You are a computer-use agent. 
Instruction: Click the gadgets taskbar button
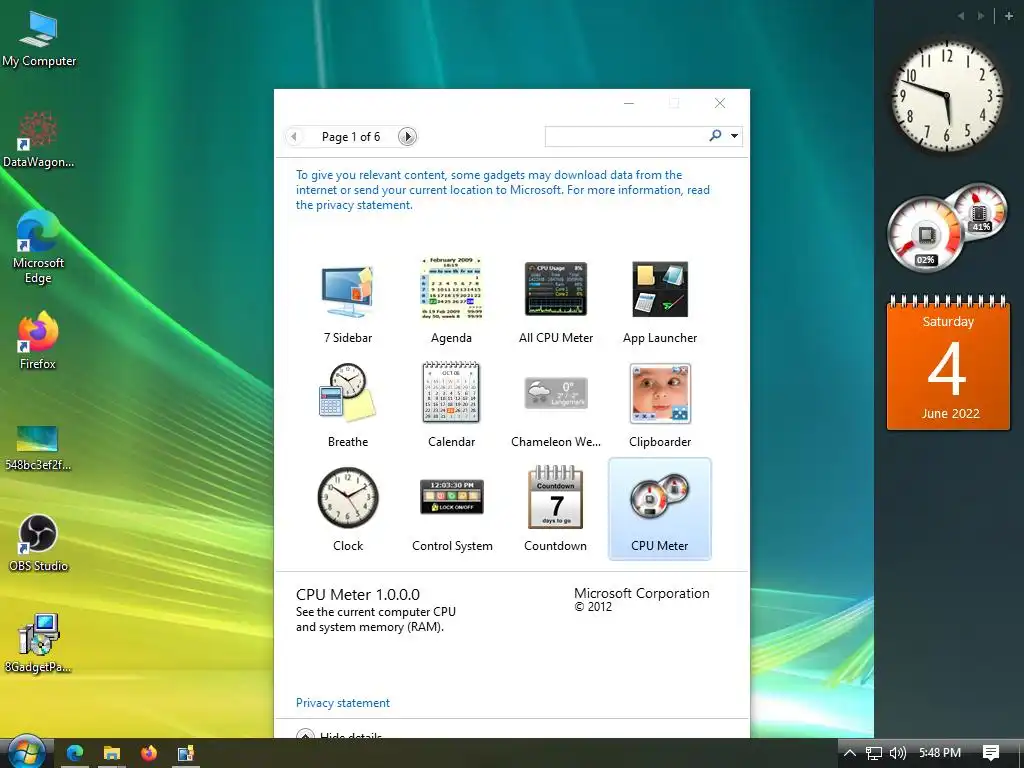coord(186,753)
